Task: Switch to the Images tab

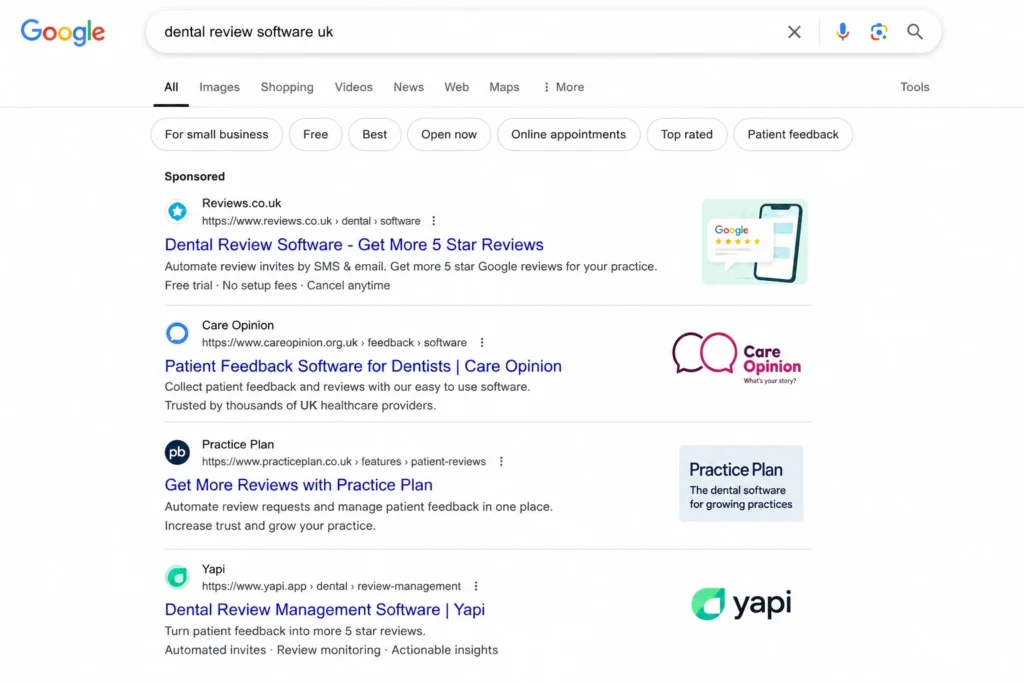Action: click(x=219, y=87)
